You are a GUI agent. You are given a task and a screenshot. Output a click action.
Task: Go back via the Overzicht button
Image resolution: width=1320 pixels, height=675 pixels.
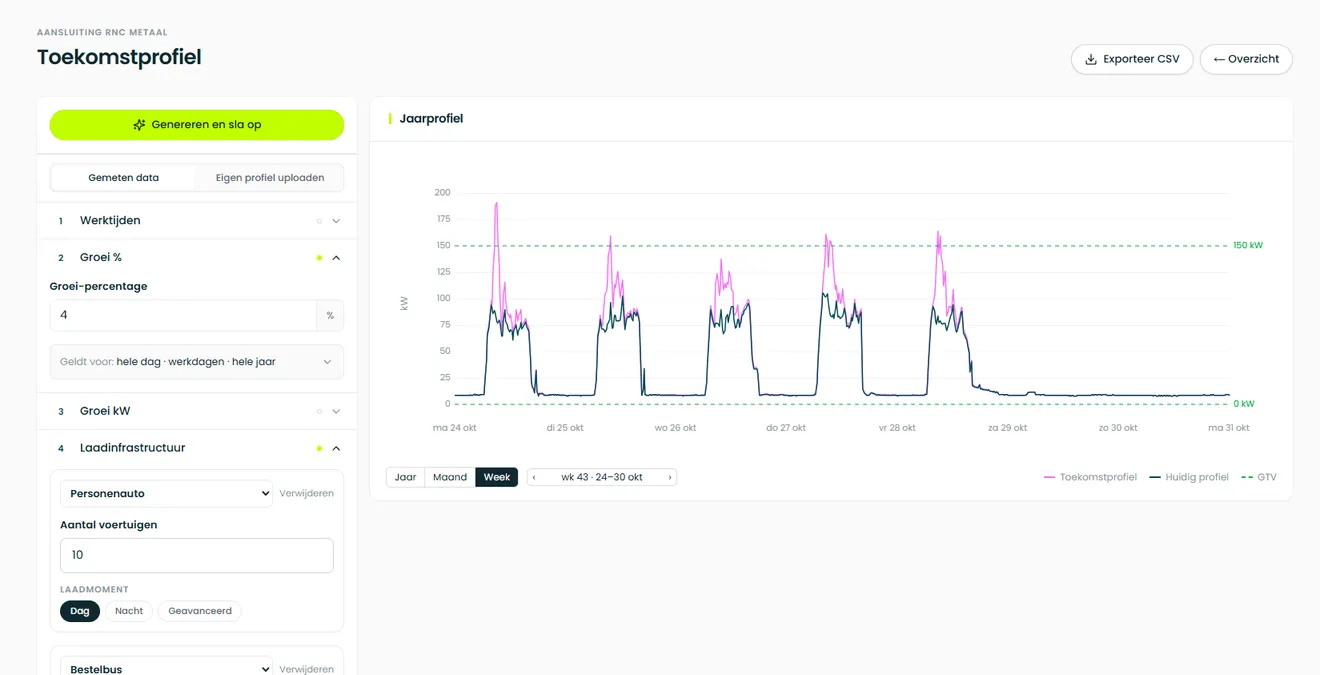1246,59
